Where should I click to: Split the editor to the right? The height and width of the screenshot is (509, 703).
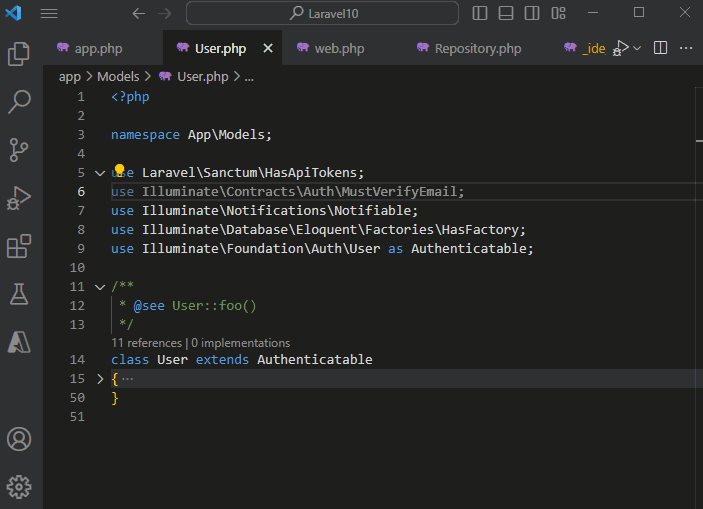pyautogui.click(x=660, y=48)
